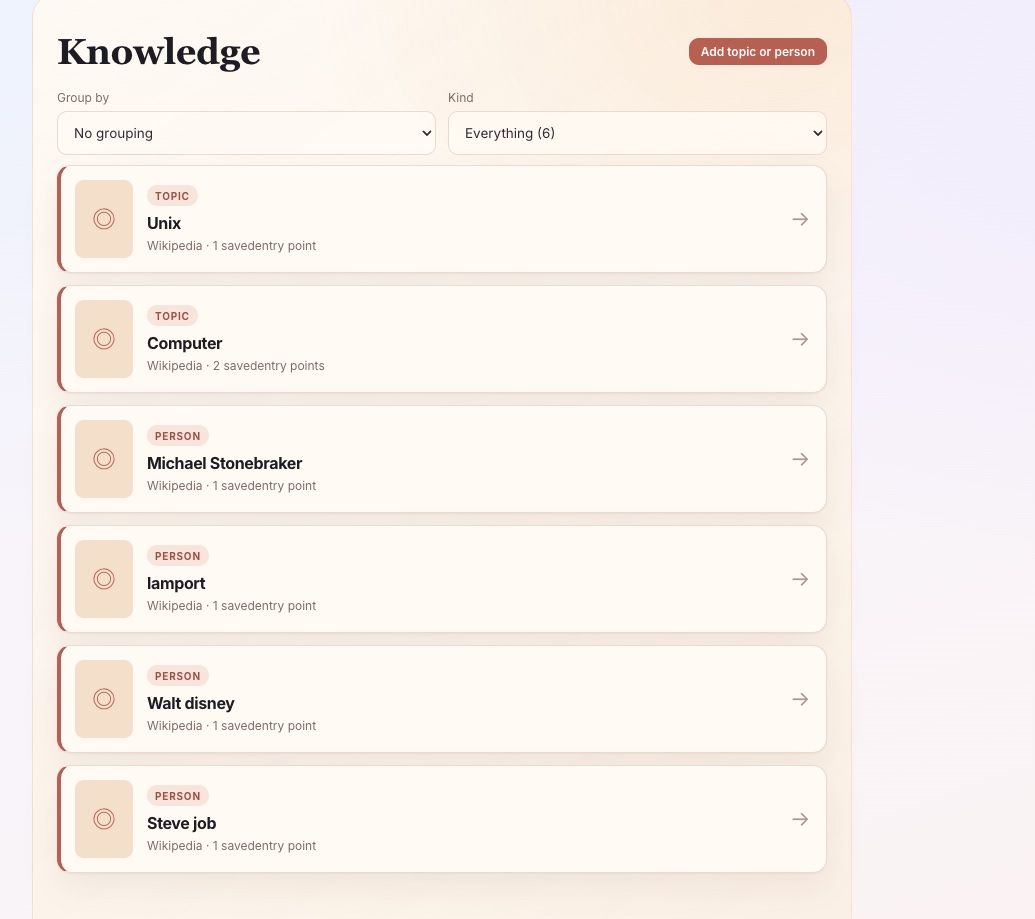Click Wikipedia subtitle under lamport
The height and width of the screenshot is (919, 1035).
(x=232, y=605)
